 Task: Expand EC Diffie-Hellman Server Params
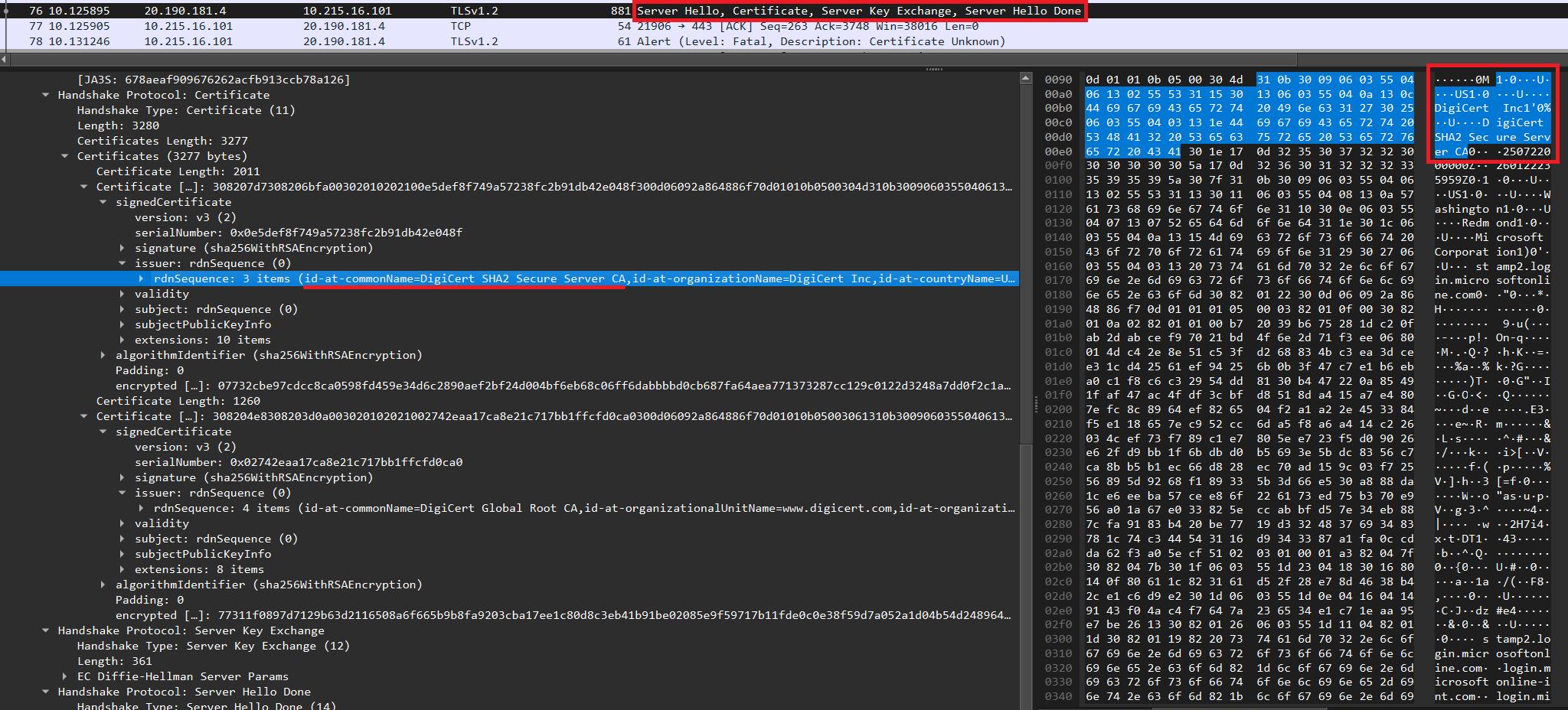click(x=65, y=676)
